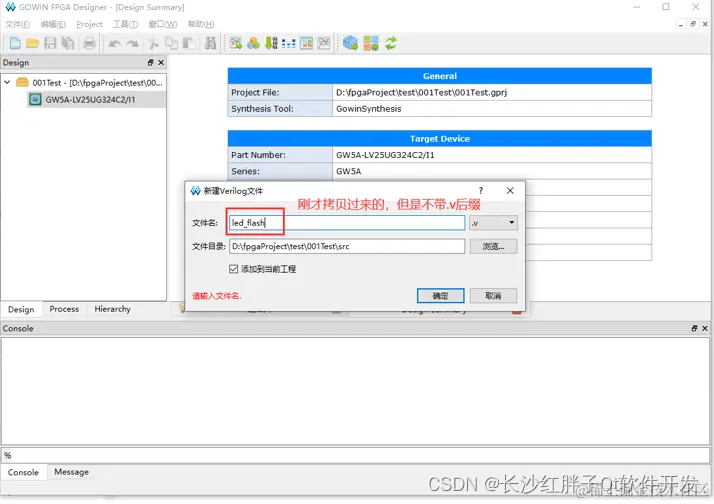Switch to the Hierarchy tab

[x=112, y=309]
